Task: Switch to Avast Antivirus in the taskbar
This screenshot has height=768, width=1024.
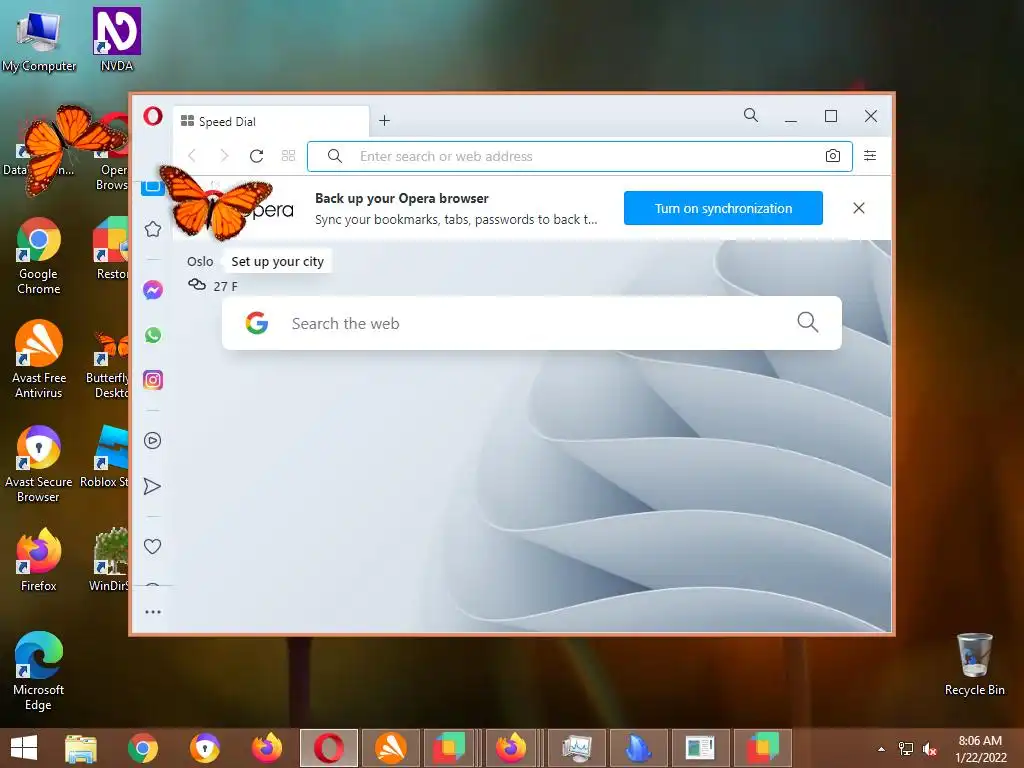Action: tap(391, 748)
